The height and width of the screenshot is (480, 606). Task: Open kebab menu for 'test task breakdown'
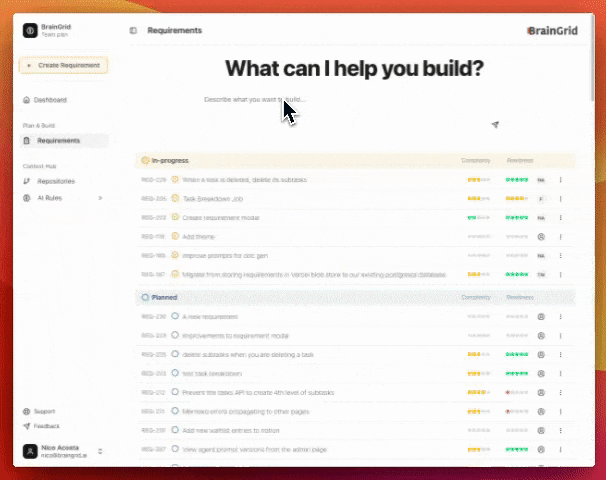(560, 373)
